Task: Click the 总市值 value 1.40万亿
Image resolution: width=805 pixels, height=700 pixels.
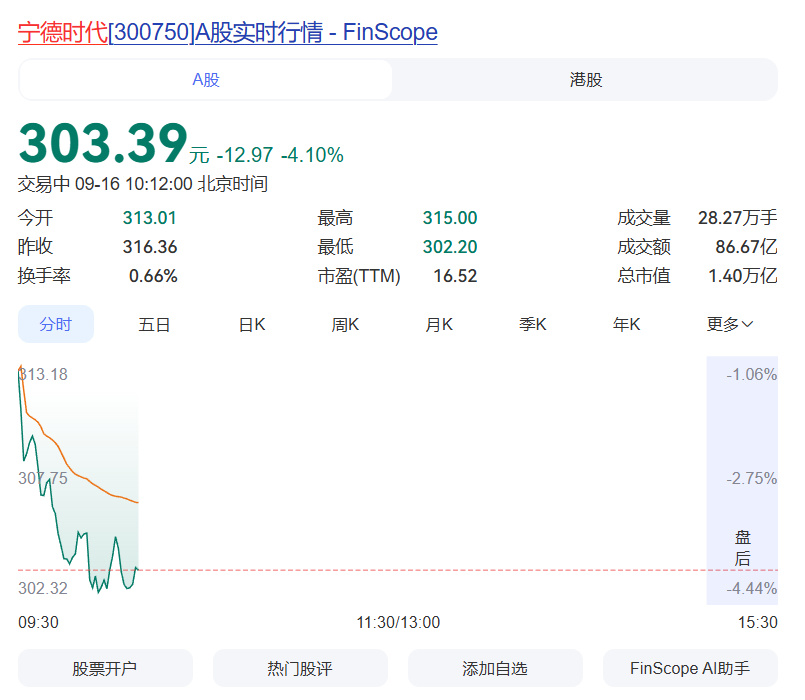Action: pos(743,276)
